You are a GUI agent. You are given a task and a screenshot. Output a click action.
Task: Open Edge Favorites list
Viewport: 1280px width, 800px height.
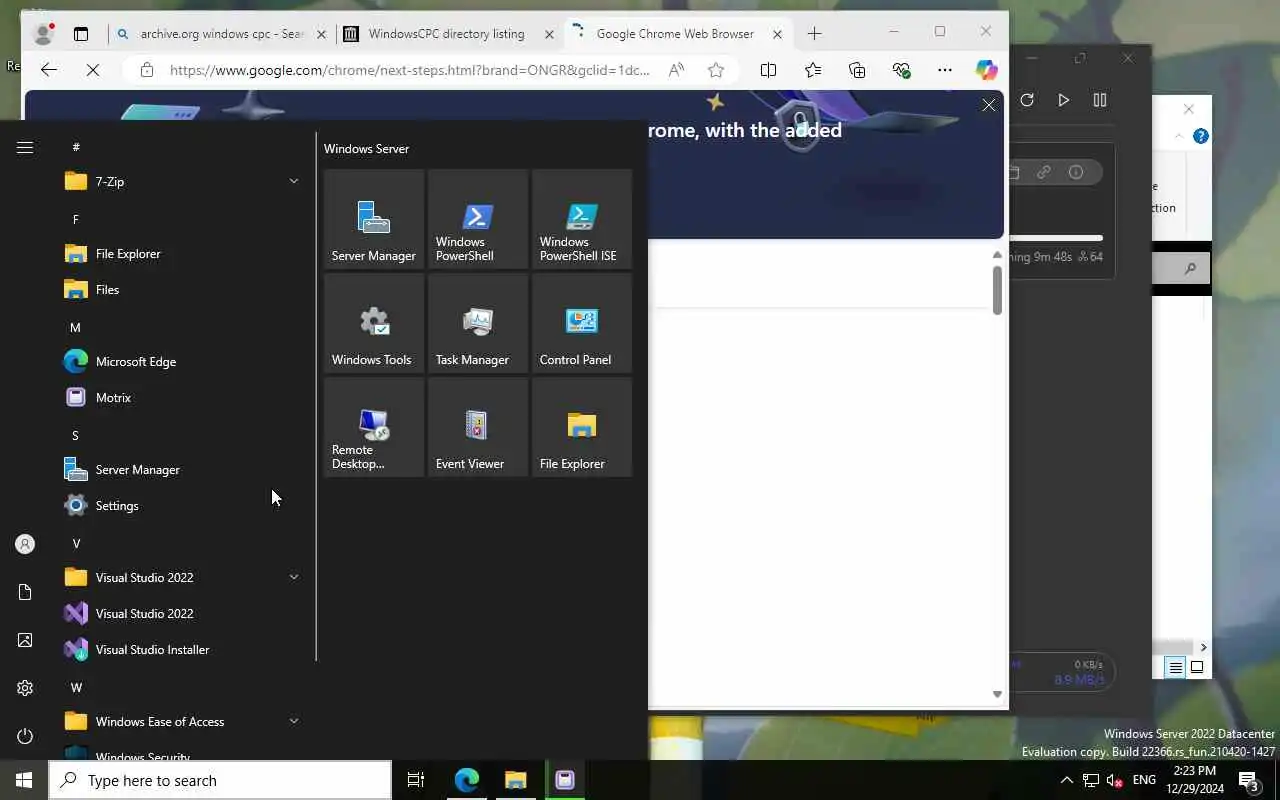813,70
